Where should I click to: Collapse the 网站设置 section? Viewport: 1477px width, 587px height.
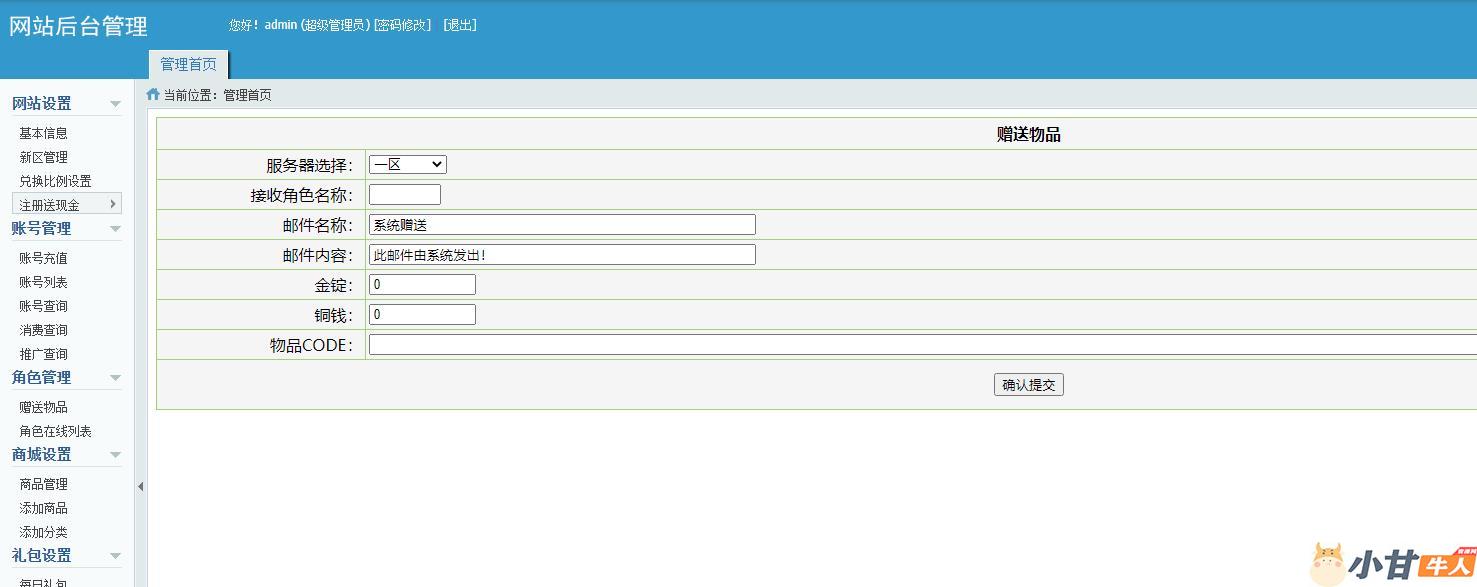point(115,104)
